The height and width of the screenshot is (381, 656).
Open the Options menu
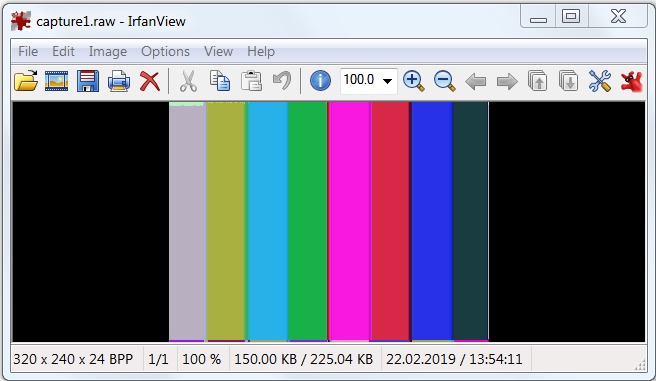(x=165, y=51)
